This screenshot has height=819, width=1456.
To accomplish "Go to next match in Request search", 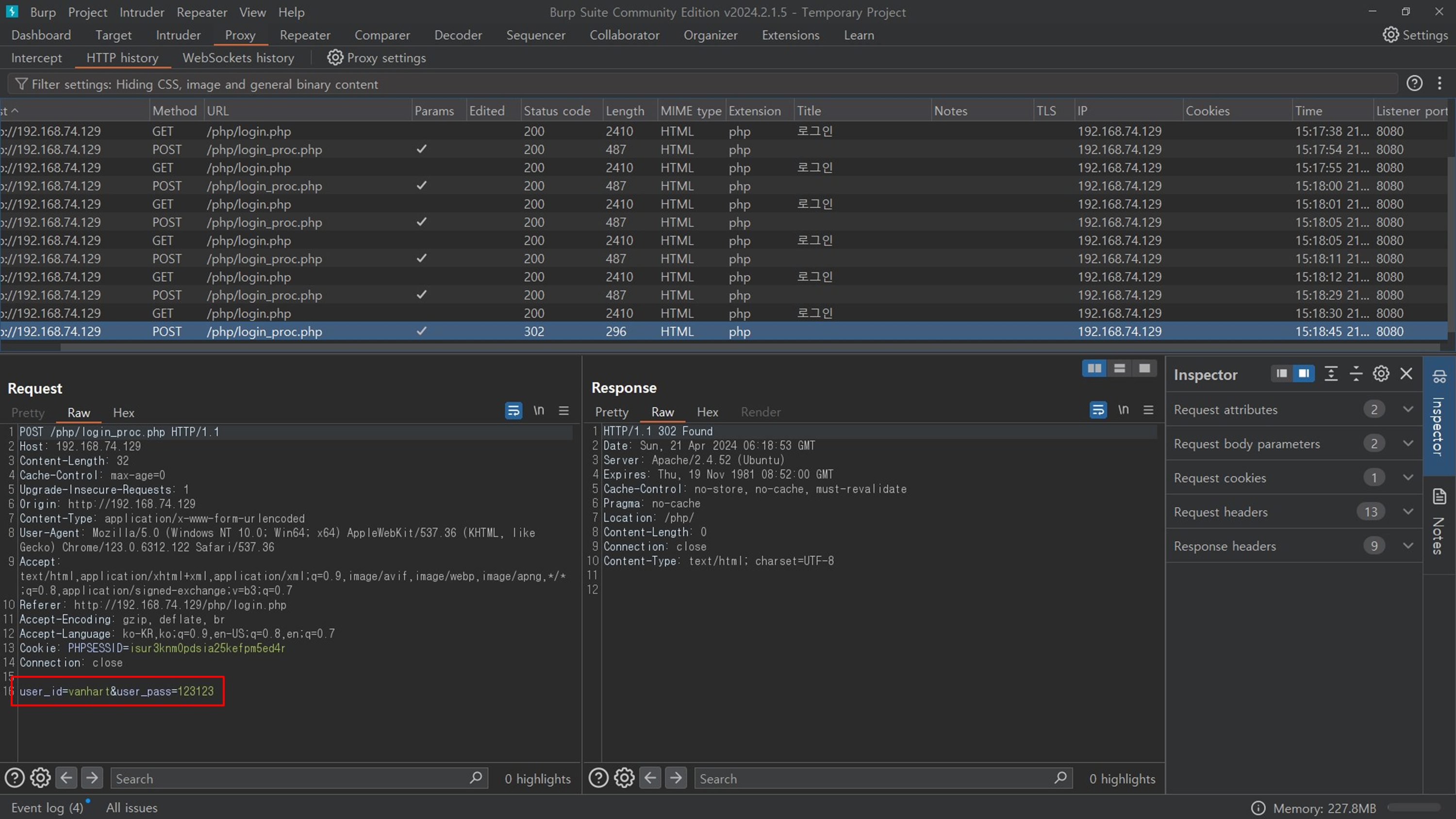I will (92, 778).
